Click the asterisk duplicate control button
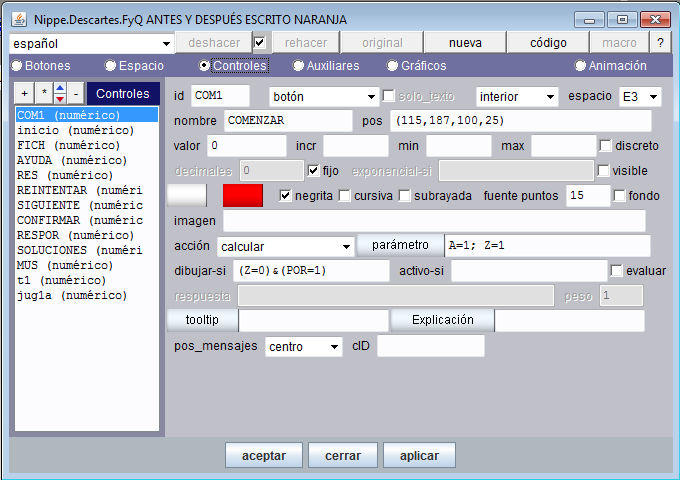This screenshot has width=680, height=480. pyautogui.click(x=43, y=94)
